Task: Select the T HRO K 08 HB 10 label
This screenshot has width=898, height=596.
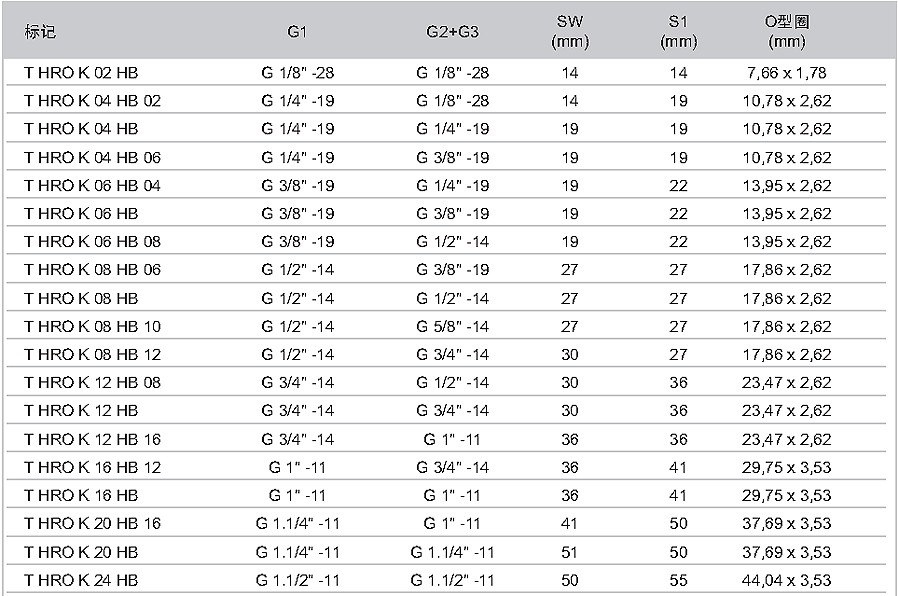Action: (93, 326)
